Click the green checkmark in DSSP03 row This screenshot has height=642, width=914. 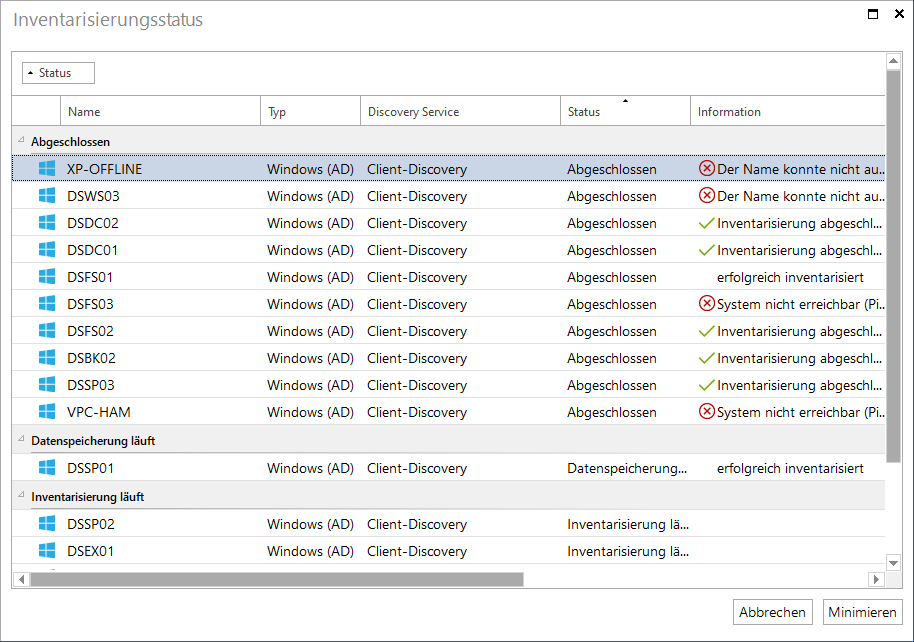(x=706, y=385)
